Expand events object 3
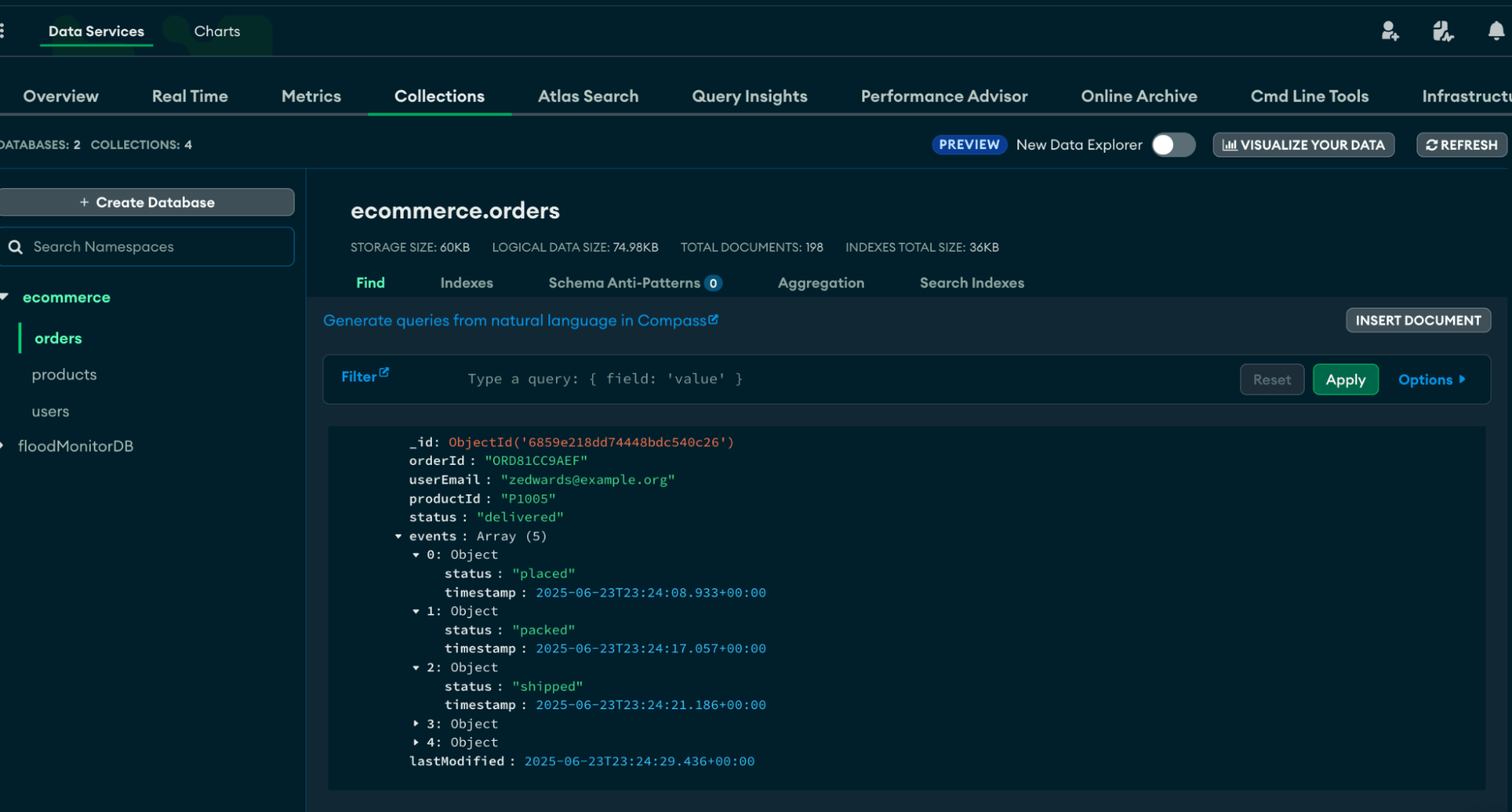Viewport: 1512px width, 812px height. coord(416,724)
